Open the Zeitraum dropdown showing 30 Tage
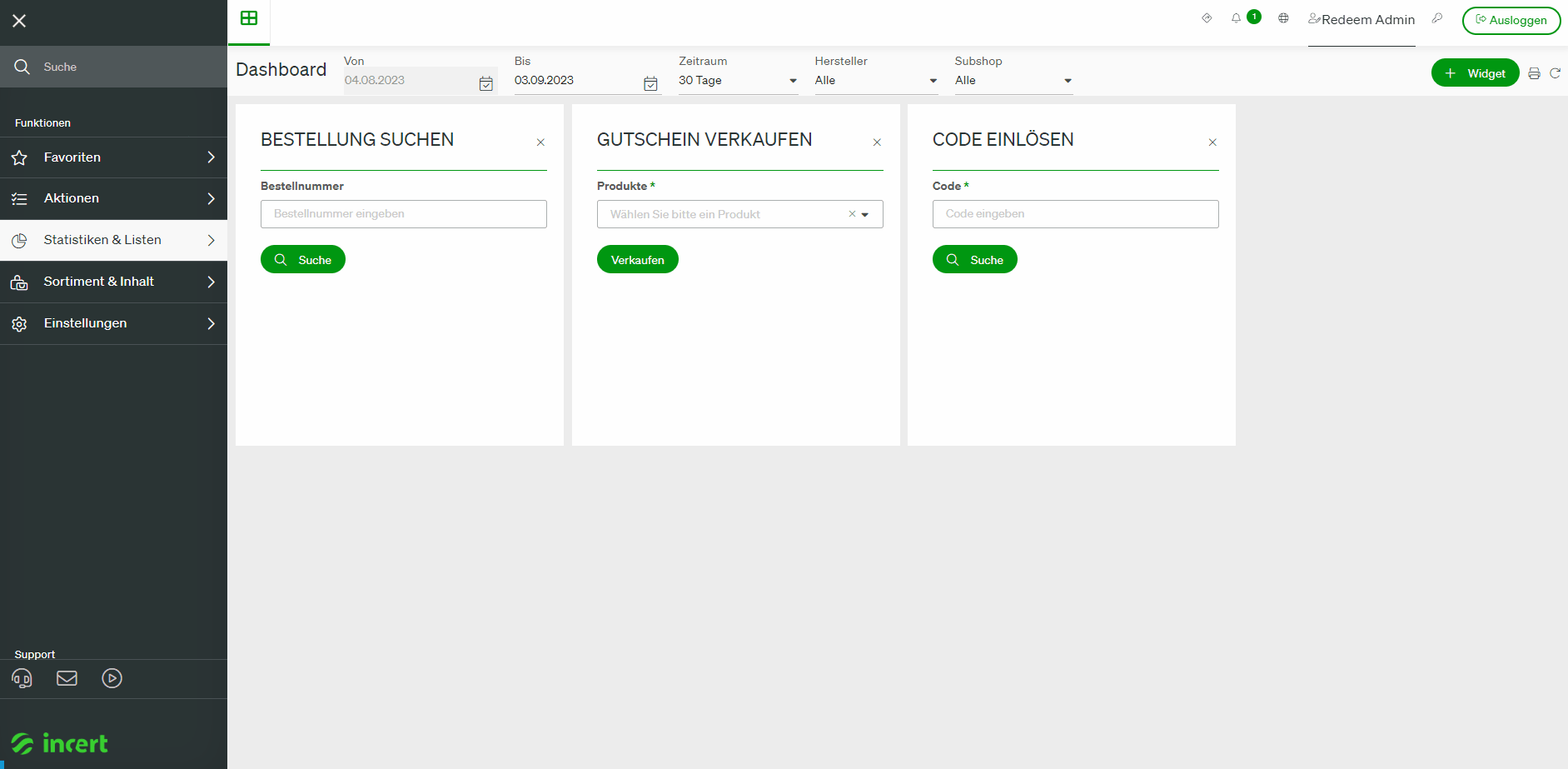This screenshot has height=769, width=1568. click(x=738, y=81)
